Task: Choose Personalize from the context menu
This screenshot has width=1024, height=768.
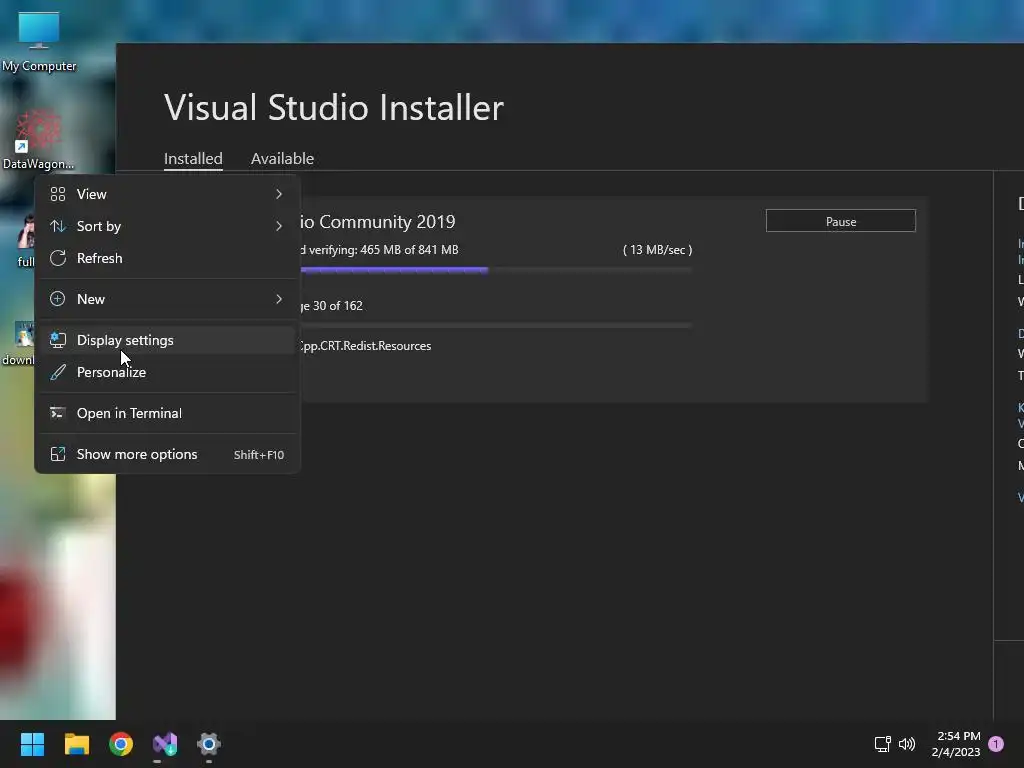Action: (167, 372)
